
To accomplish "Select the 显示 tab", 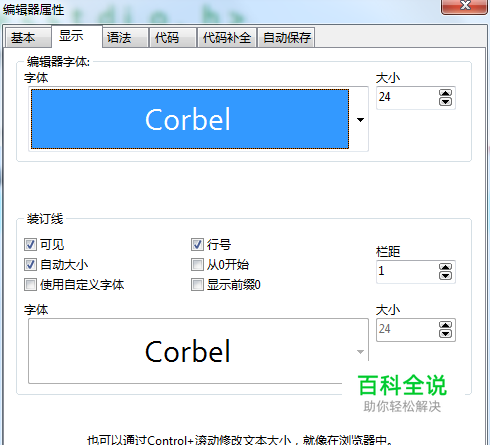I will pos(77,36).
